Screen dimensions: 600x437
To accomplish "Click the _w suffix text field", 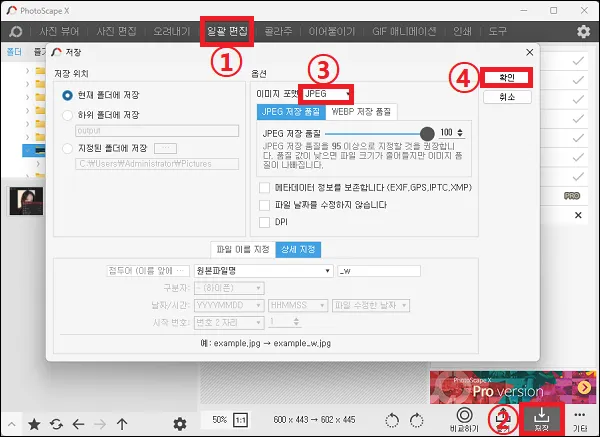I will click(379, 271).
